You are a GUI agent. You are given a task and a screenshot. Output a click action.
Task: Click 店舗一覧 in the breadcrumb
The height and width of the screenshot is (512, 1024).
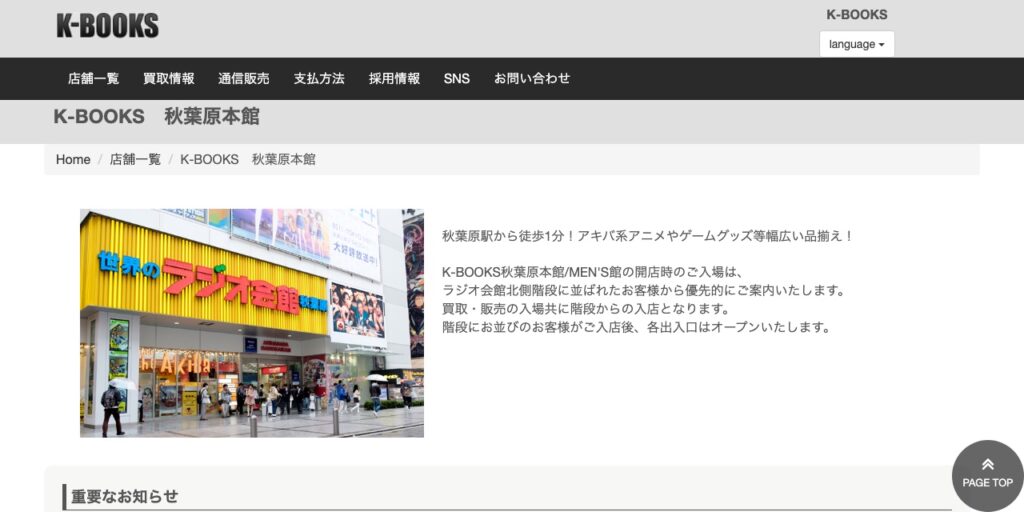(135, 159)
